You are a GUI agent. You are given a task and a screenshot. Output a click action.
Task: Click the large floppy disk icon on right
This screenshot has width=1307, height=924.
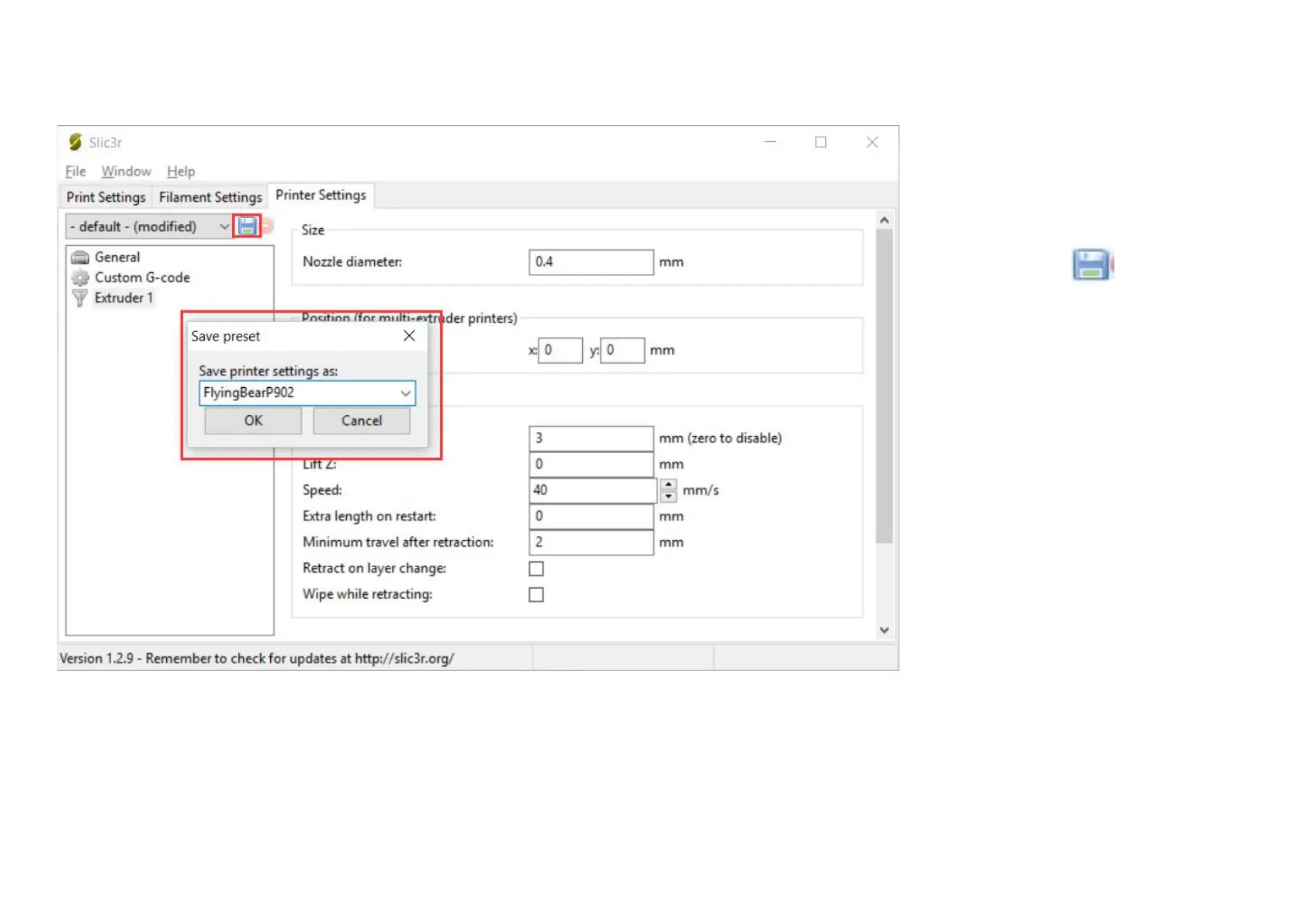[x=1090, y=265]
